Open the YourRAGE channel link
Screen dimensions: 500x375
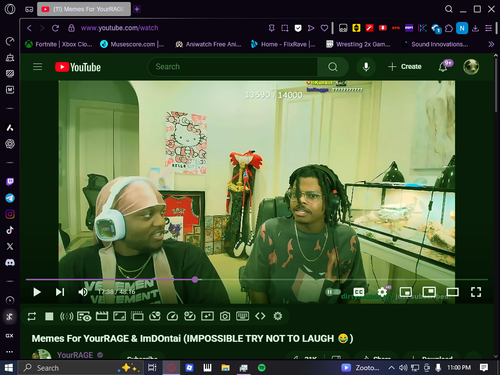[x=75, y=355]
